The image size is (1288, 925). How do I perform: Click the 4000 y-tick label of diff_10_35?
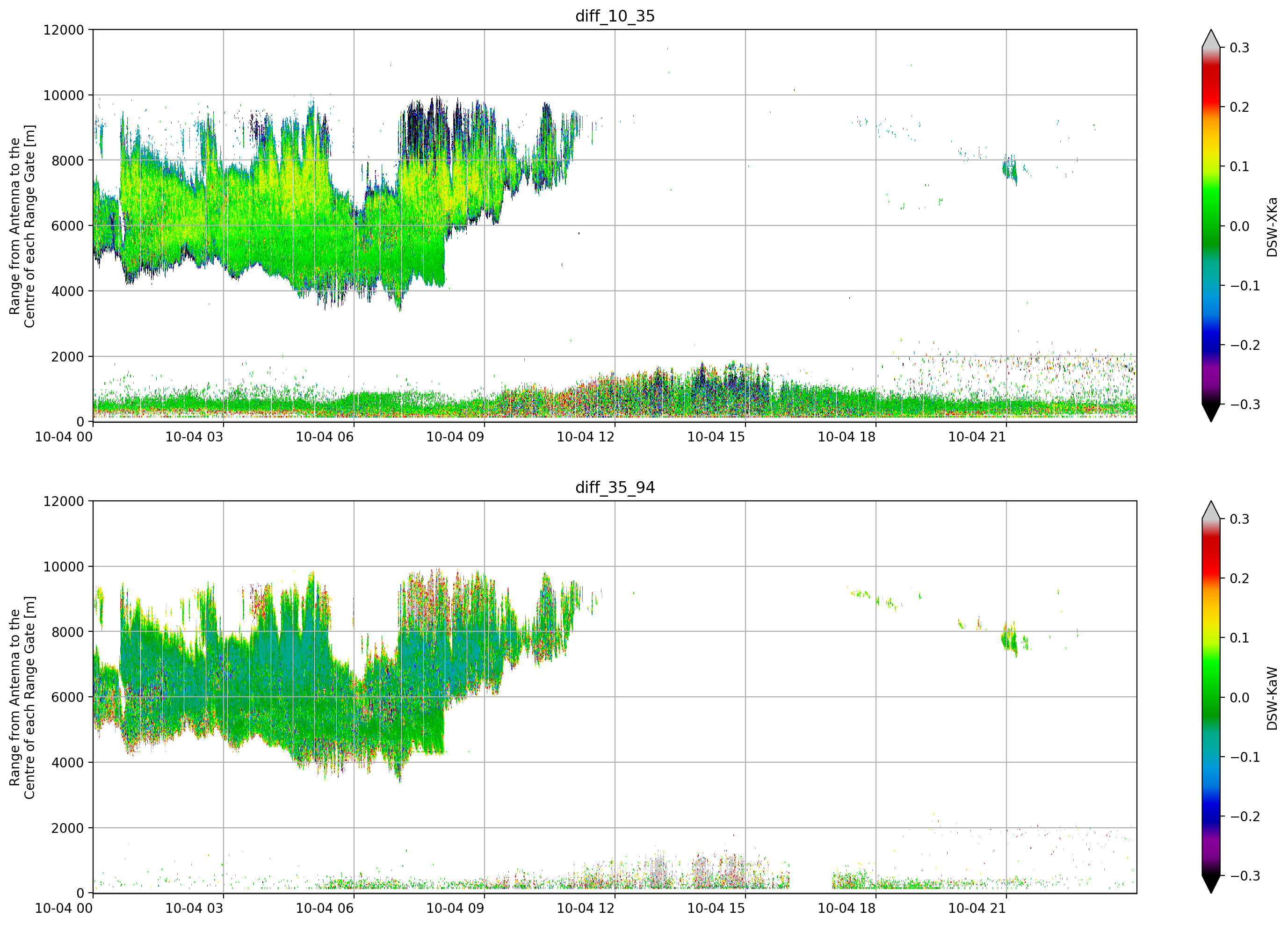coord(67,291)
